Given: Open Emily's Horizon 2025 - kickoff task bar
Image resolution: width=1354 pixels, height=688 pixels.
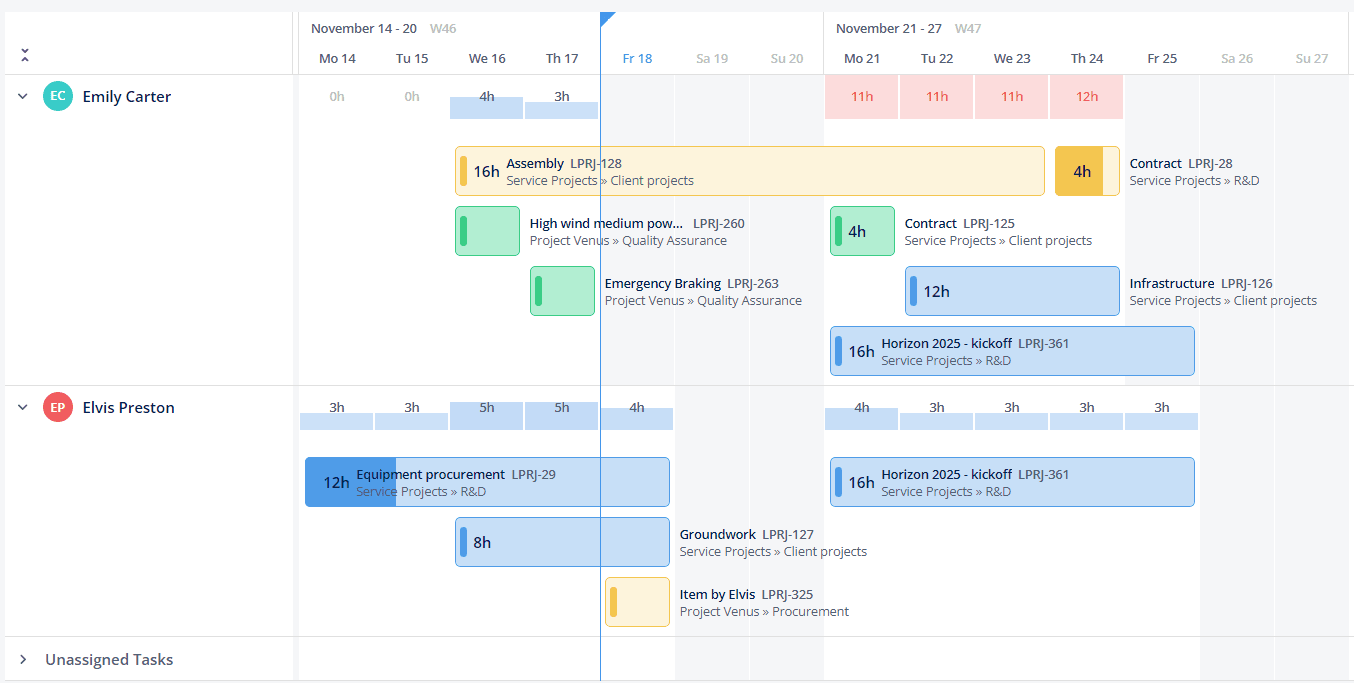Looking at the screenshot, I should point(1012,351).
